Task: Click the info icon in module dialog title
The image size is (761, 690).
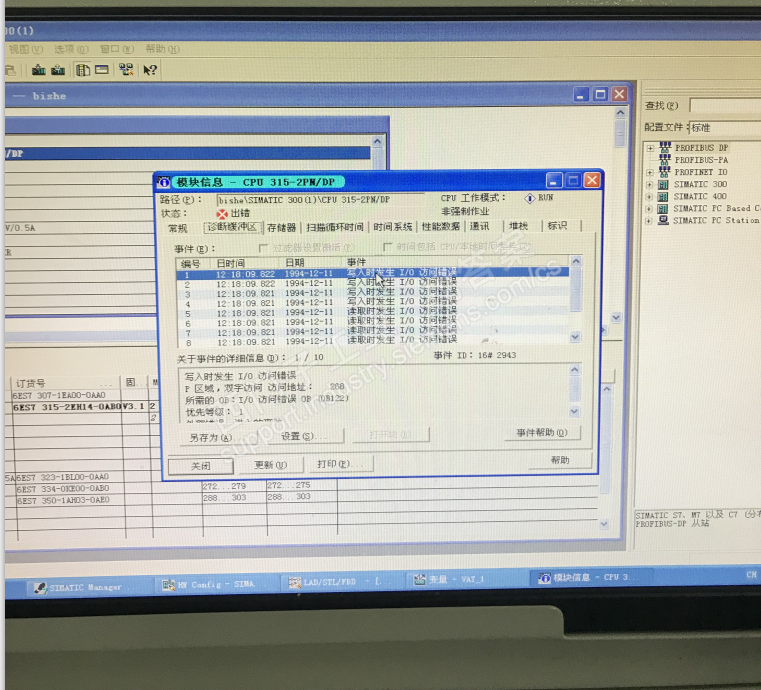Action: (x=164, y=182)
